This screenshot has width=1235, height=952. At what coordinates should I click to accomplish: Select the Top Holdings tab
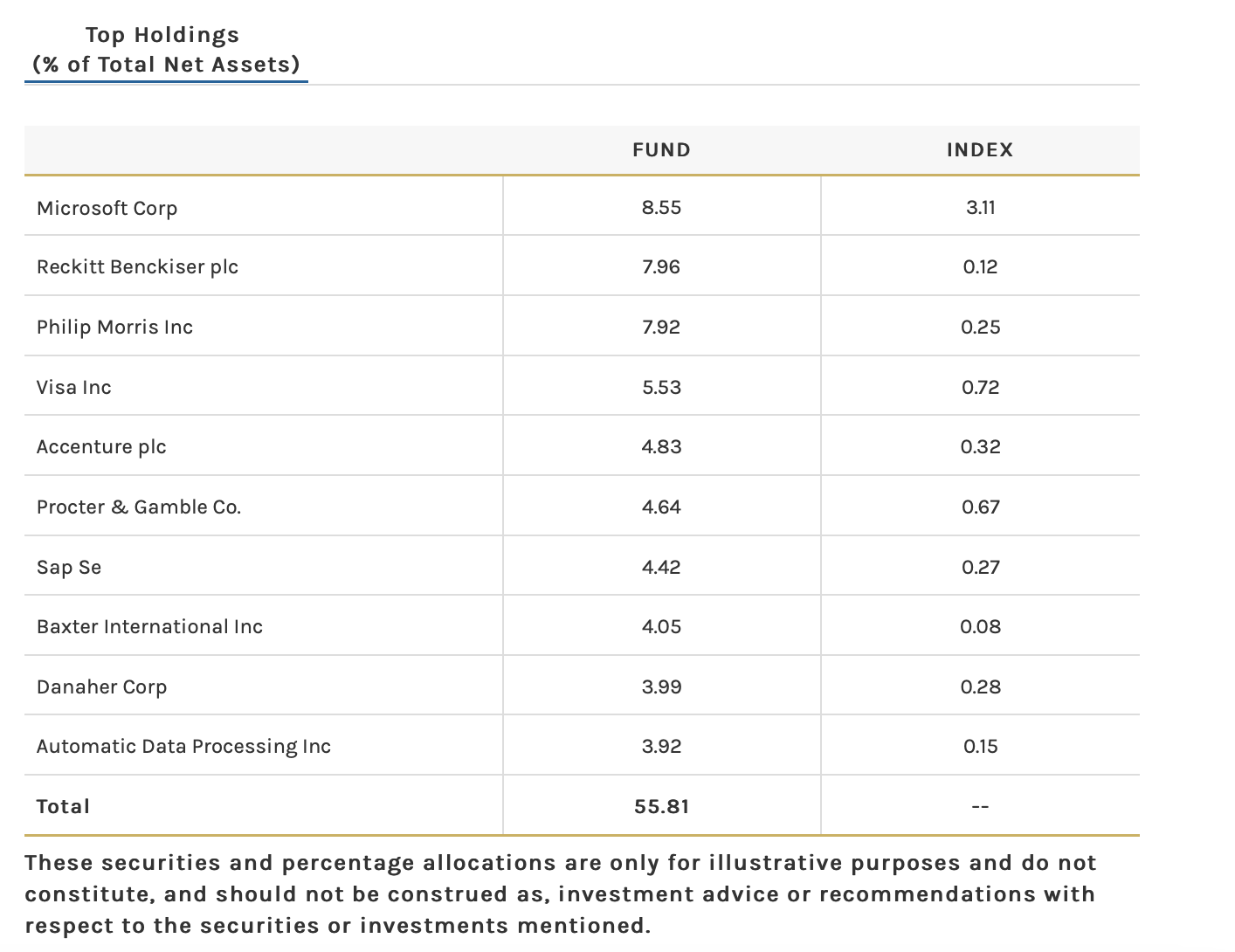point(166,50)
